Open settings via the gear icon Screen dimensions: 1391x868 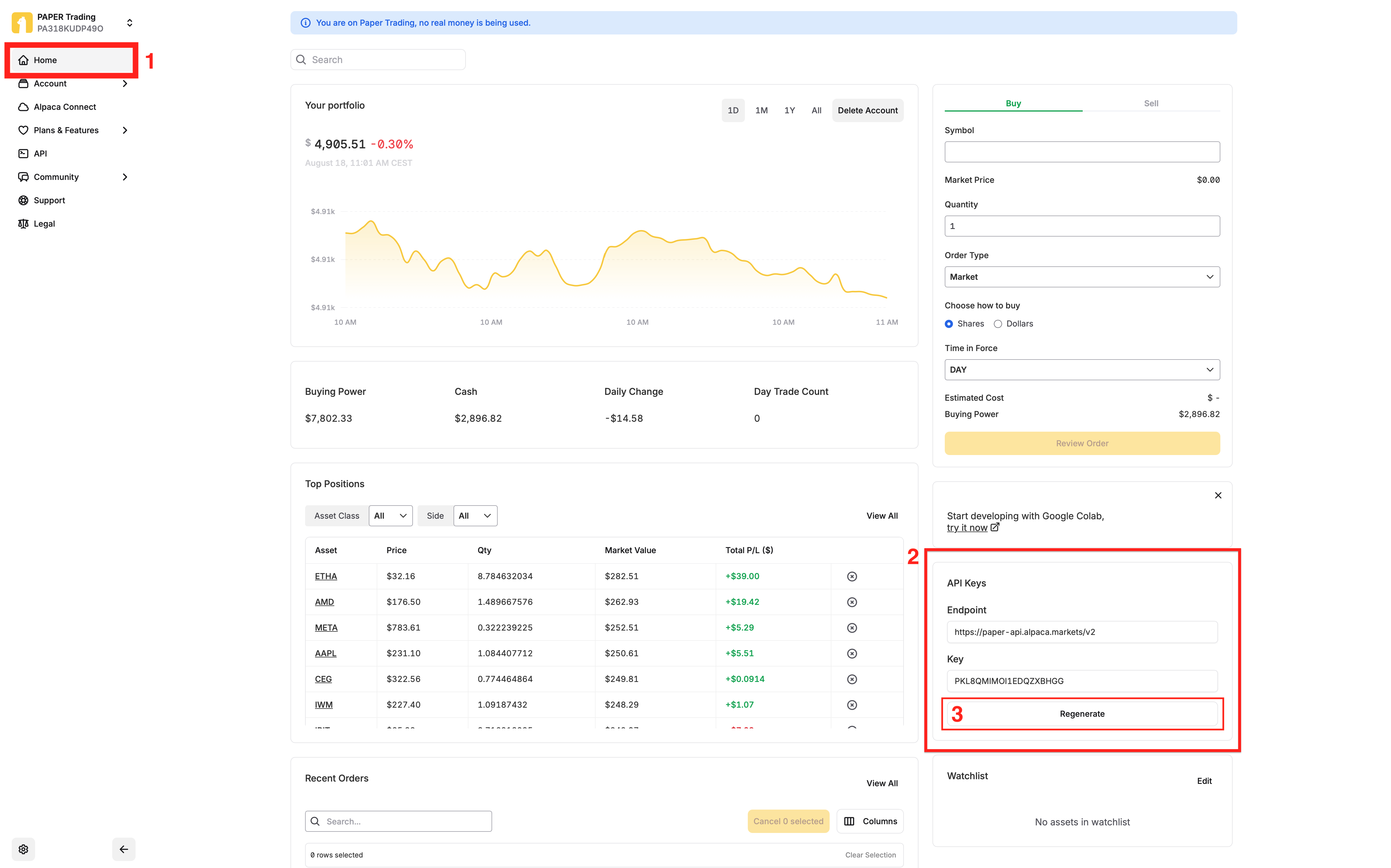click(23, 849)
